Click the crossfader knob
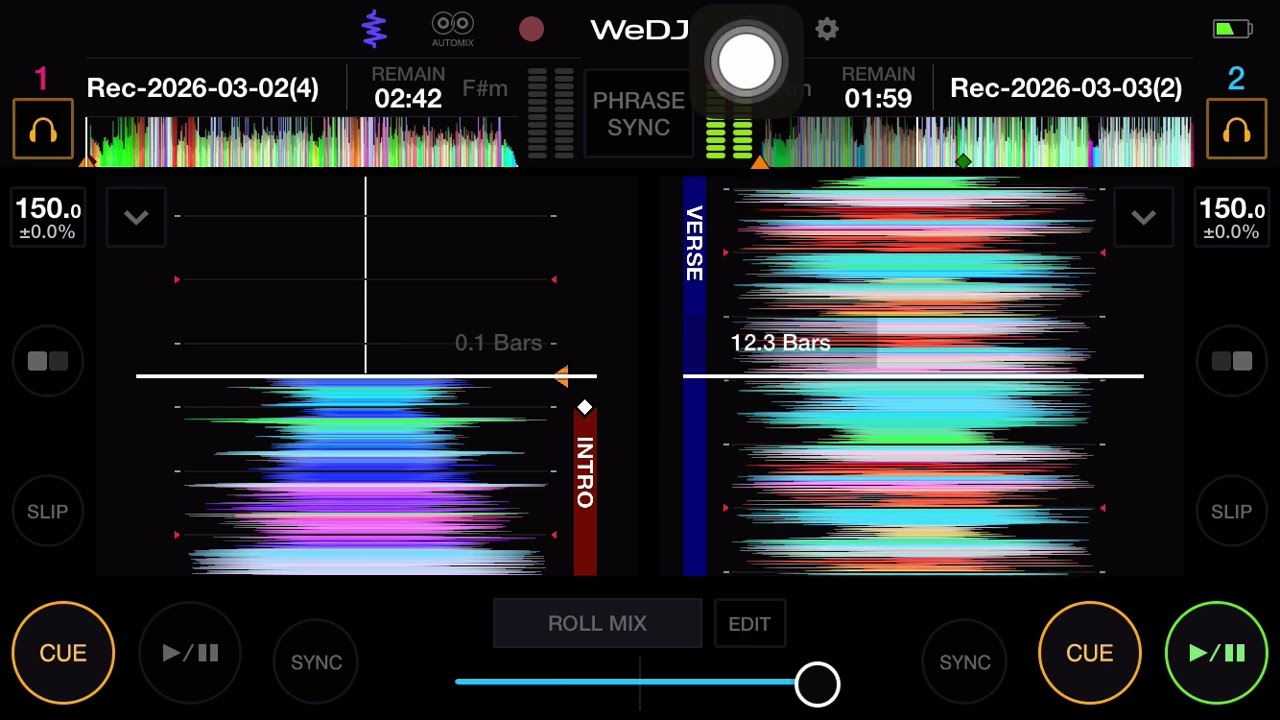This screenshot has width=1280, height=720. click(x=817, y=684)
